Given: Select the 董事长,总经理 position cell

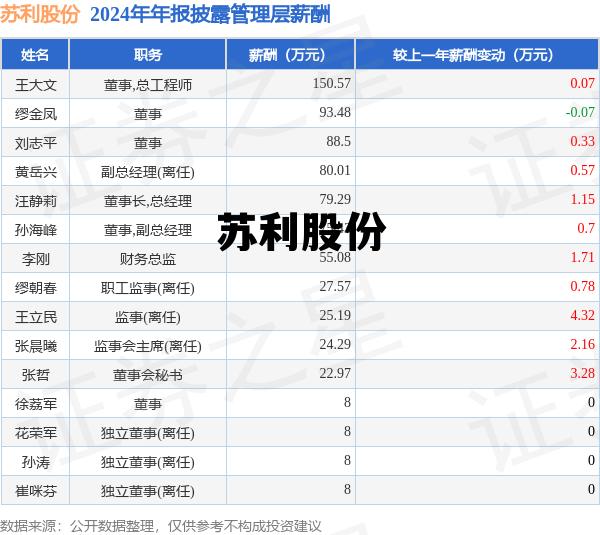Looking at the screenshot, I should tap(148, 201).
